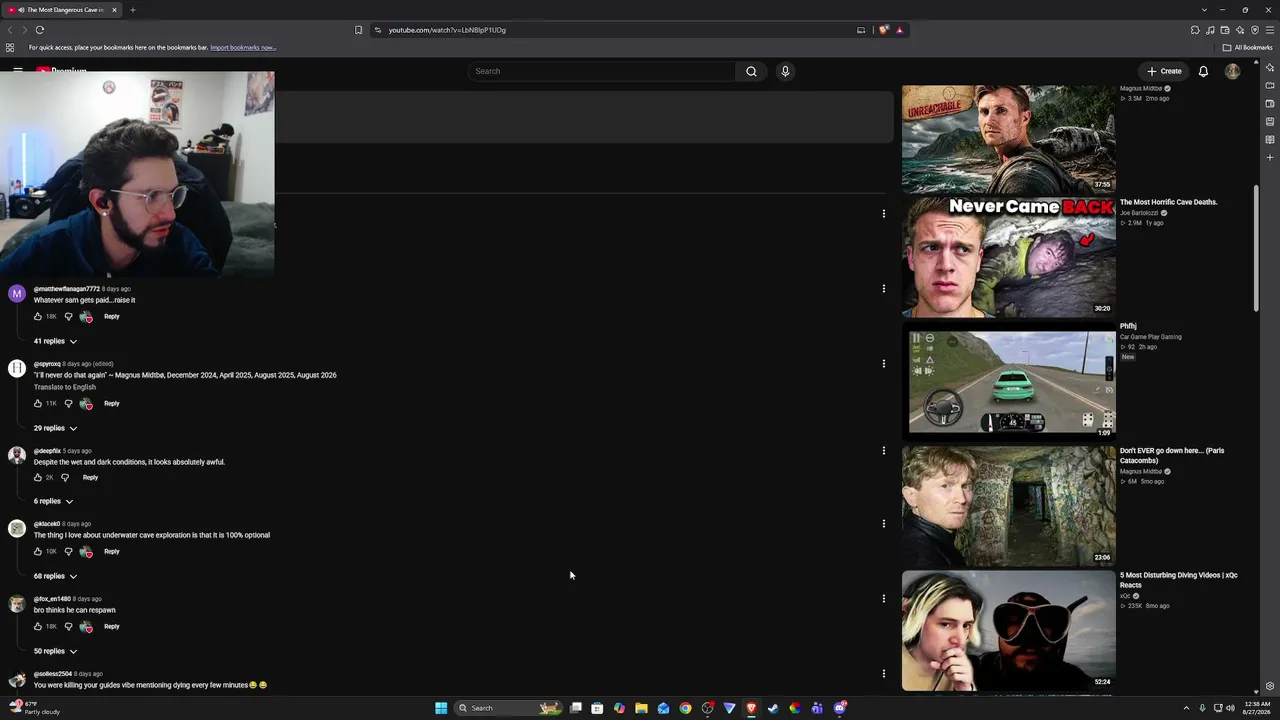
Task: Click "The Most Horrific Cave Deaths." title
Action: tap(1168, 202)
